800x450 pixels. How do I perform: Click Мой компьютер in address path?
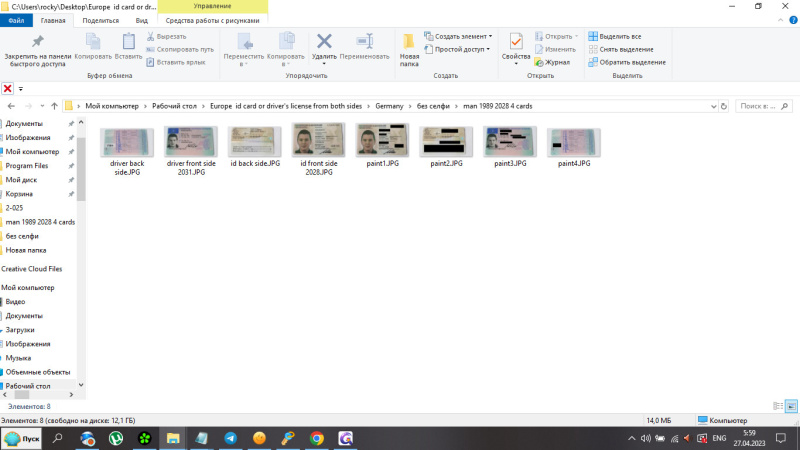(112, 106)
